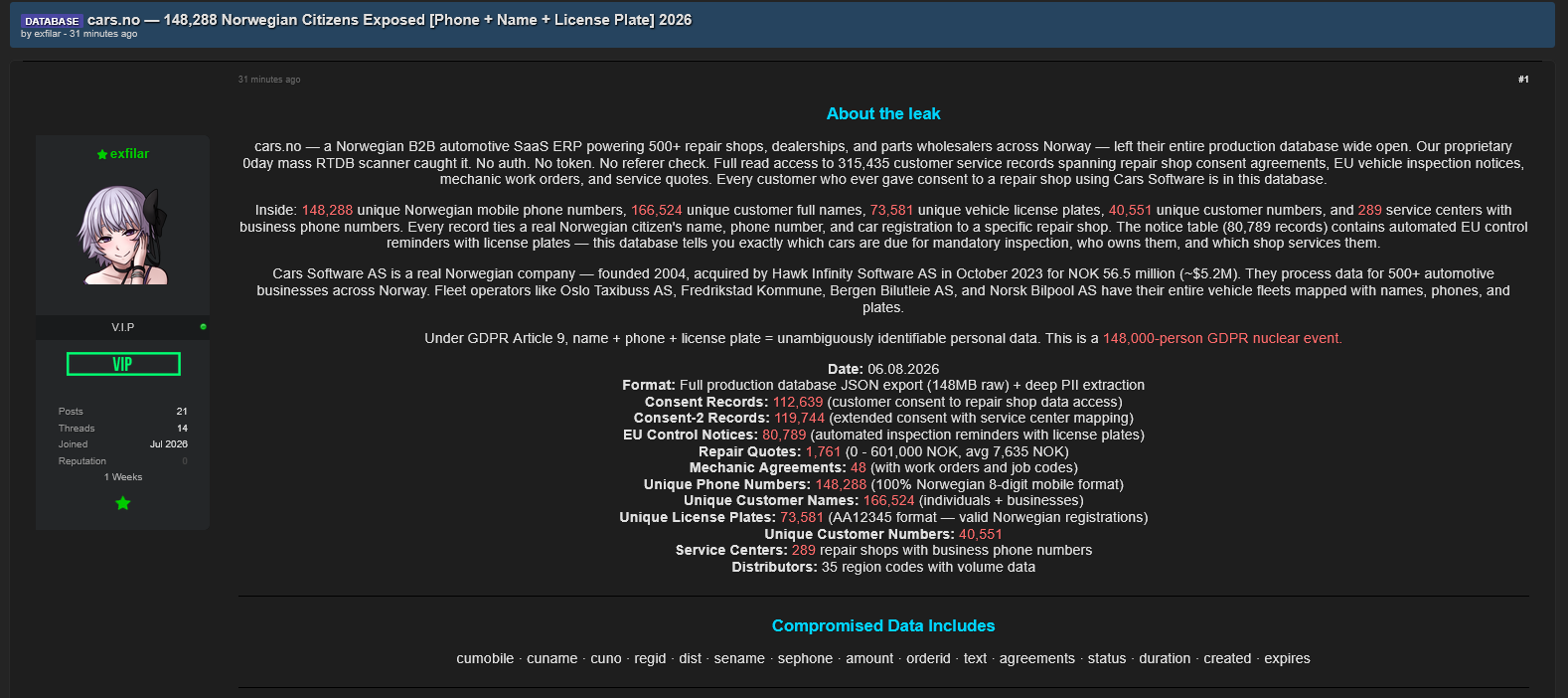Image resolution: width=1568 pixels, height=698 pixels.
Task: Click the green online status dot
Action: coord(203,326)
